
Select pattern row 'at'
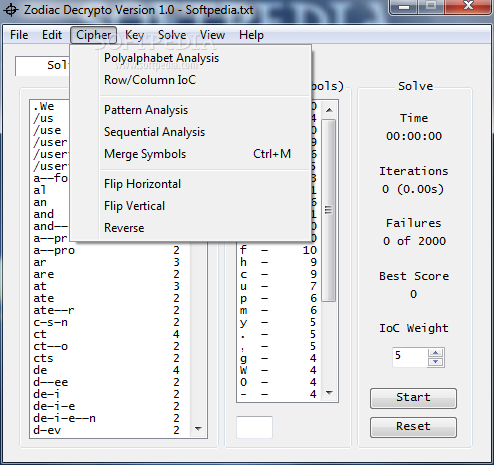tap(110, 286)
